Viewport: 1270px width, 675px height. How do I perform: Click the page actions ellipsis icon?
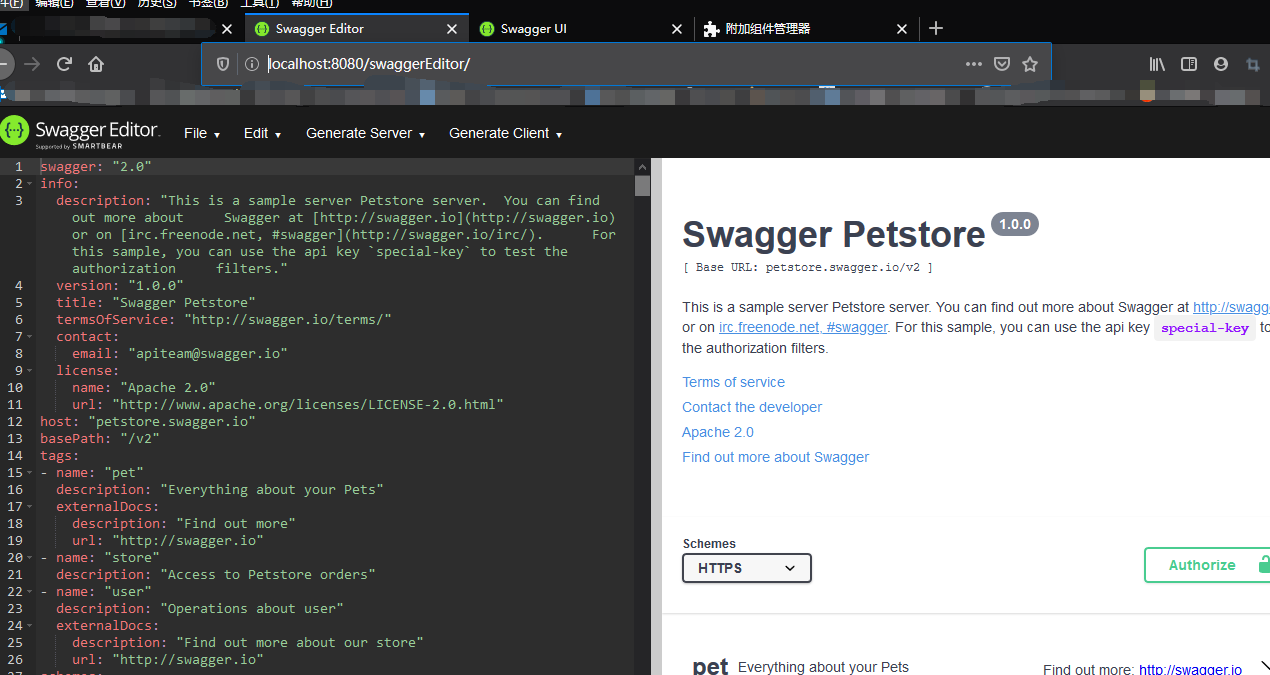(973, 63)
